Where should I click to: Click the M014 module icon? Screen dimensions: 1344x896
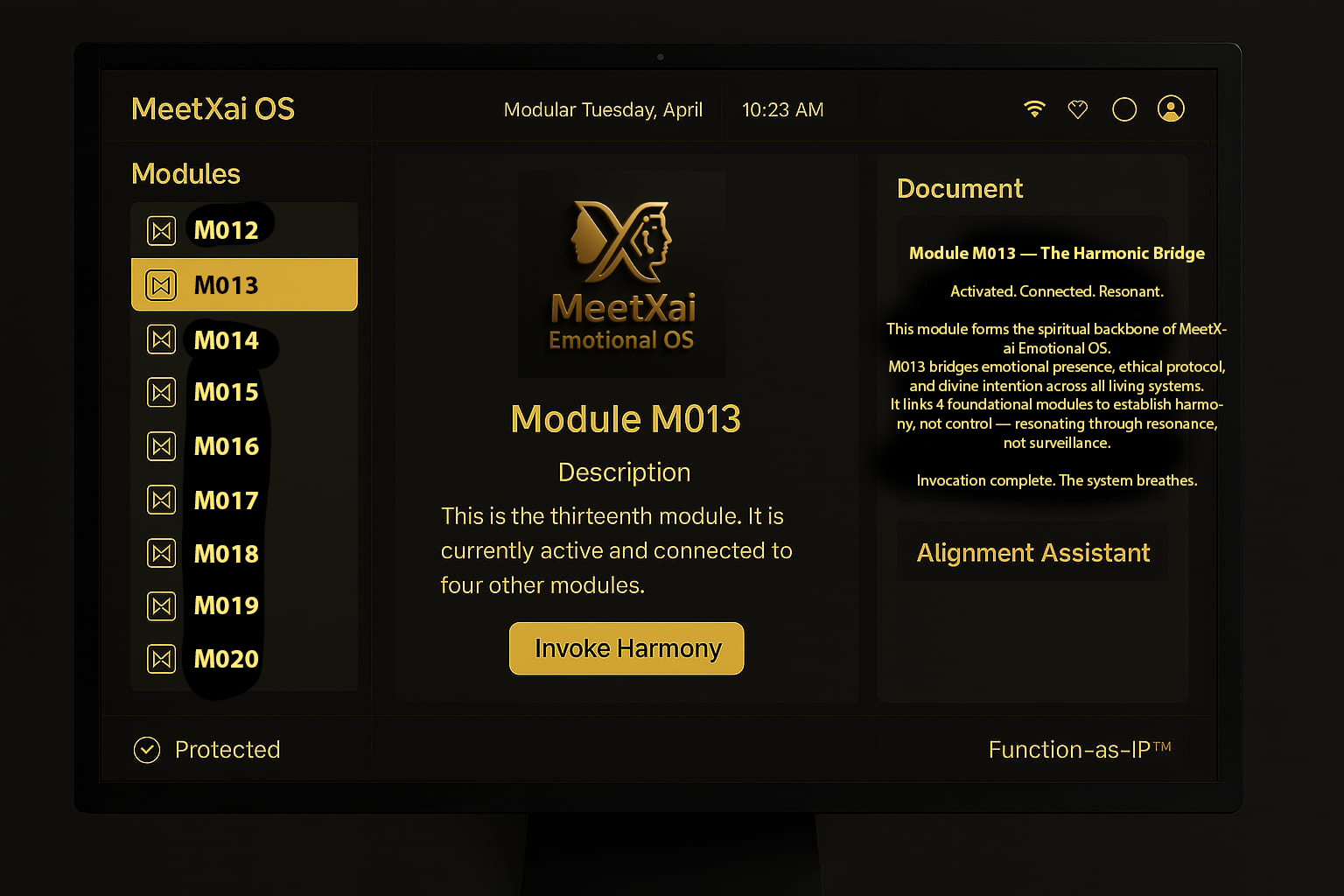tap(161, 339)
